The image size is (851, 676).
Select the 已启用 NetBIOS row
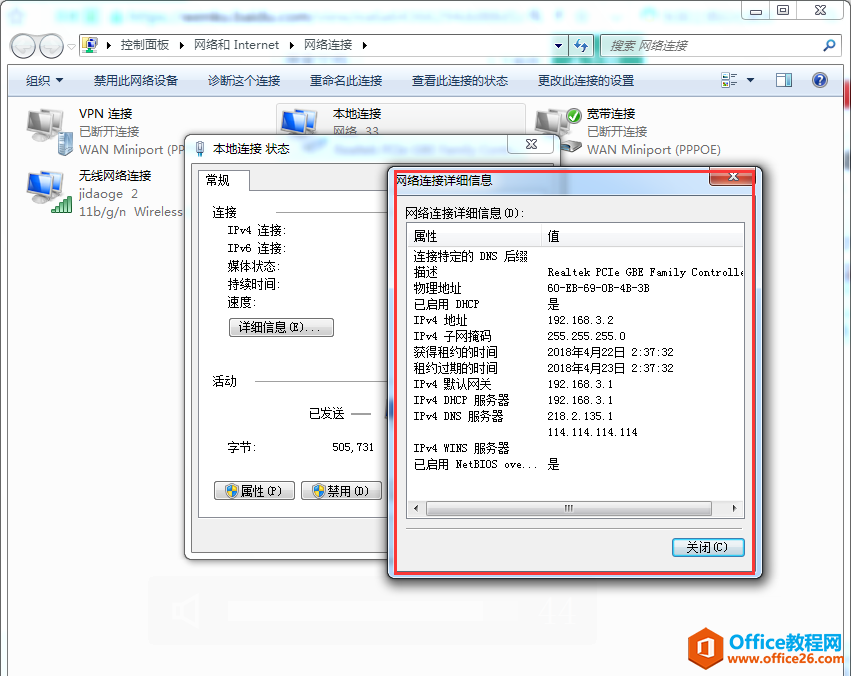coord(575,464)
